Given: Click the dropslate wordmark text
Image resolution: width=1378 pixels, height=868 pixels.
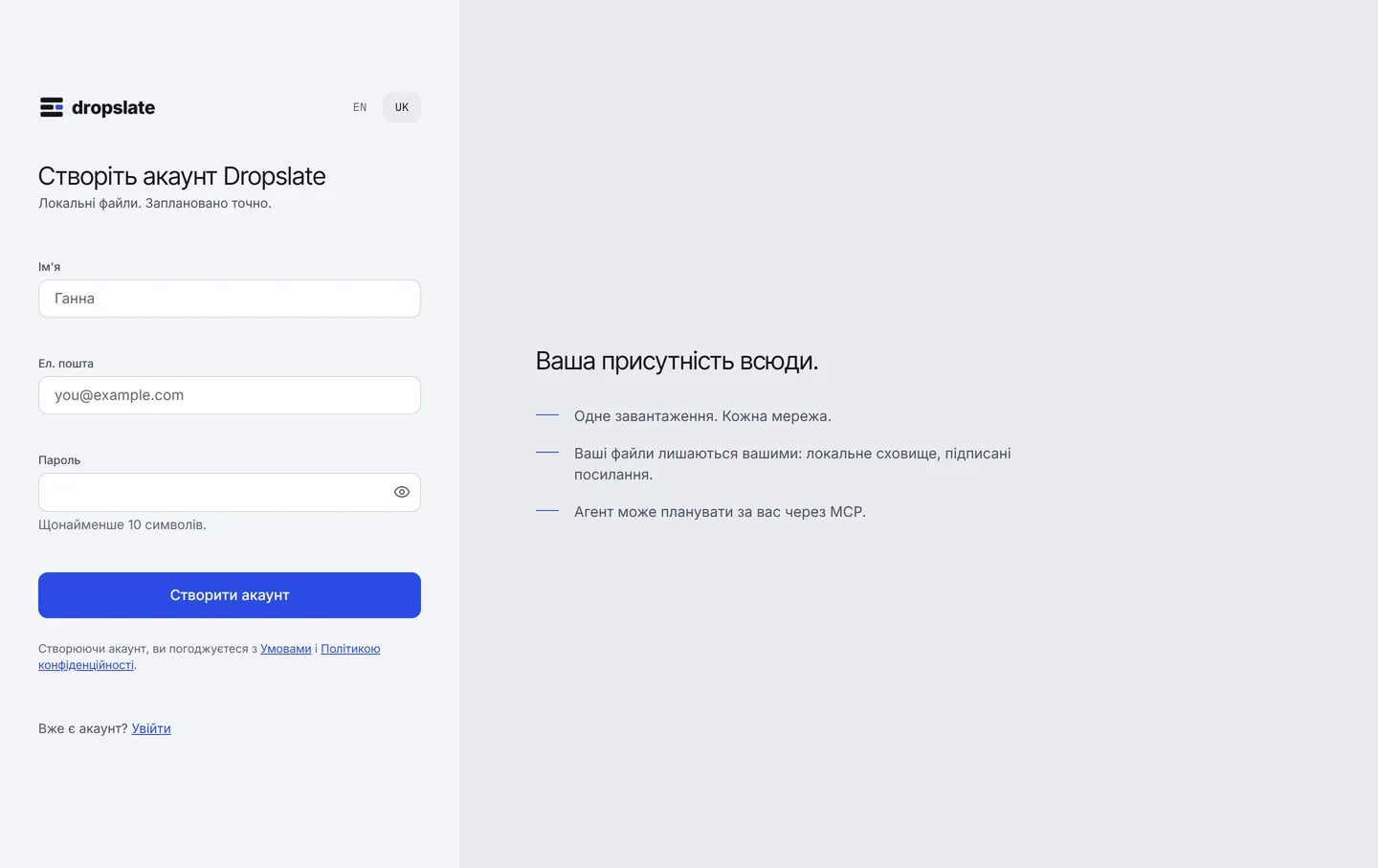Looking at the screenshot, I should coord(113,108).
